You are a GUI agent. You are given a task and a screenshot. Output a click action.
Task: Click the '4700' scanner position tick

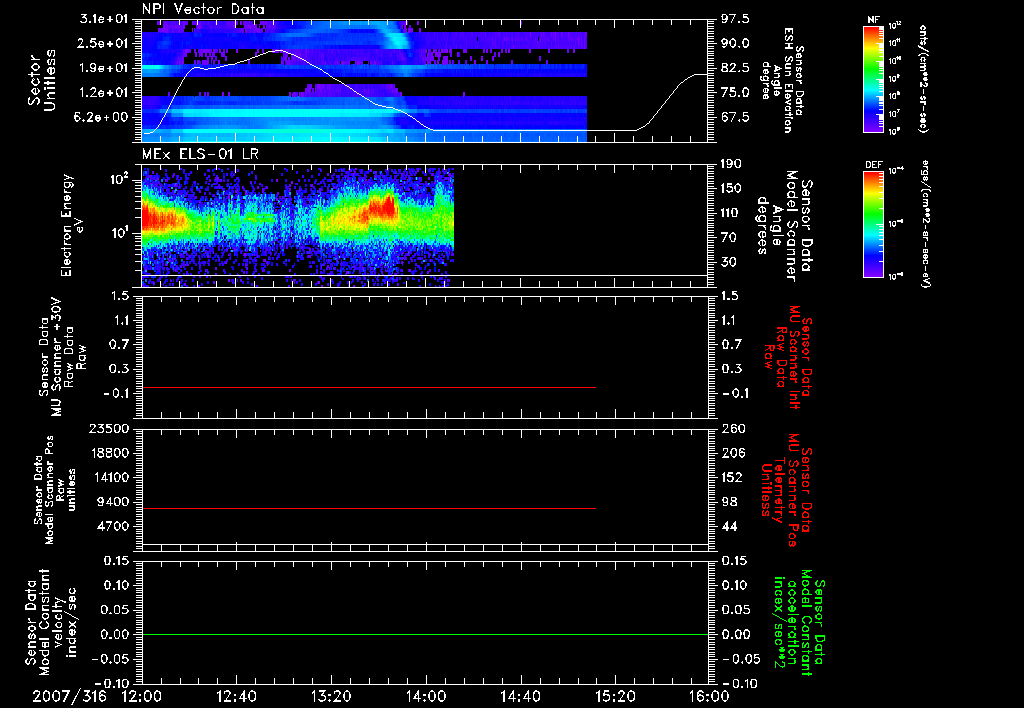click(x=112, y=526)
